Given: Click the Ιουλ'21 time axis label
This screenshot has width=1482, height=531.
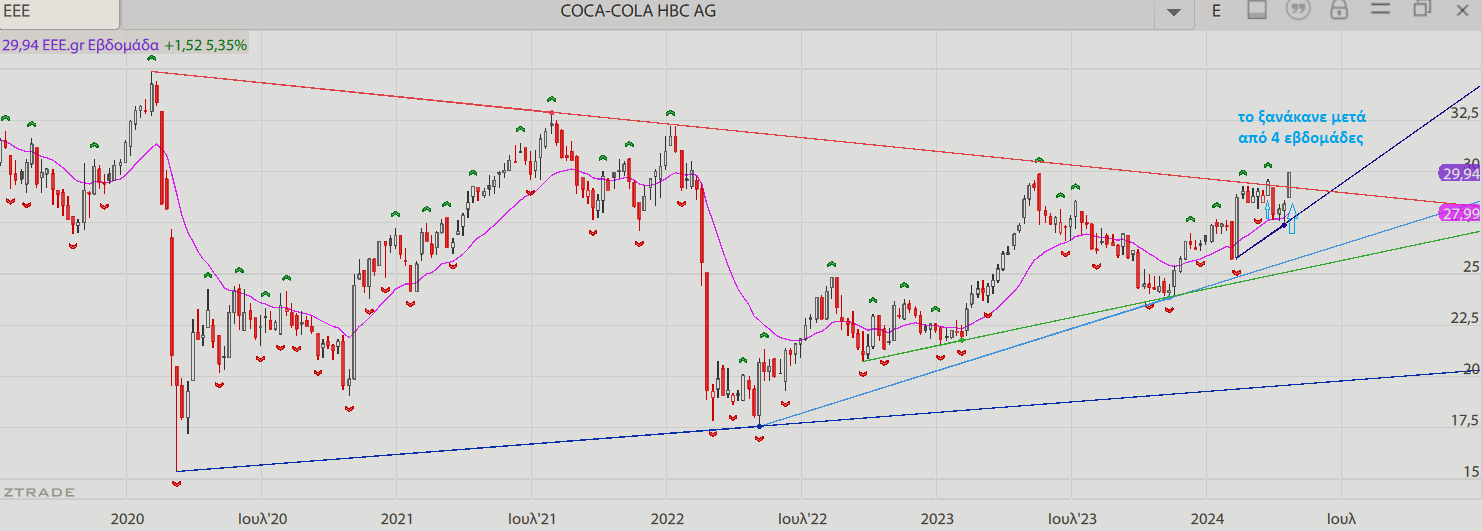Looking at the screenshot, I should click(x=531, y=519).
